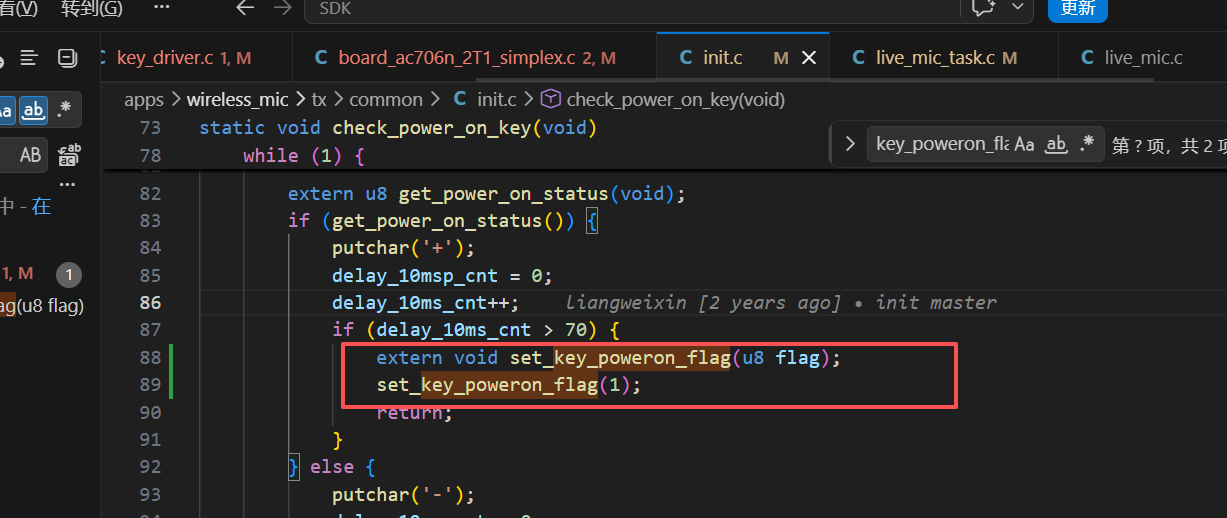Toggle Match Case in find widget
Viewport: 1227px width, 518px height.
point(1024,144)
